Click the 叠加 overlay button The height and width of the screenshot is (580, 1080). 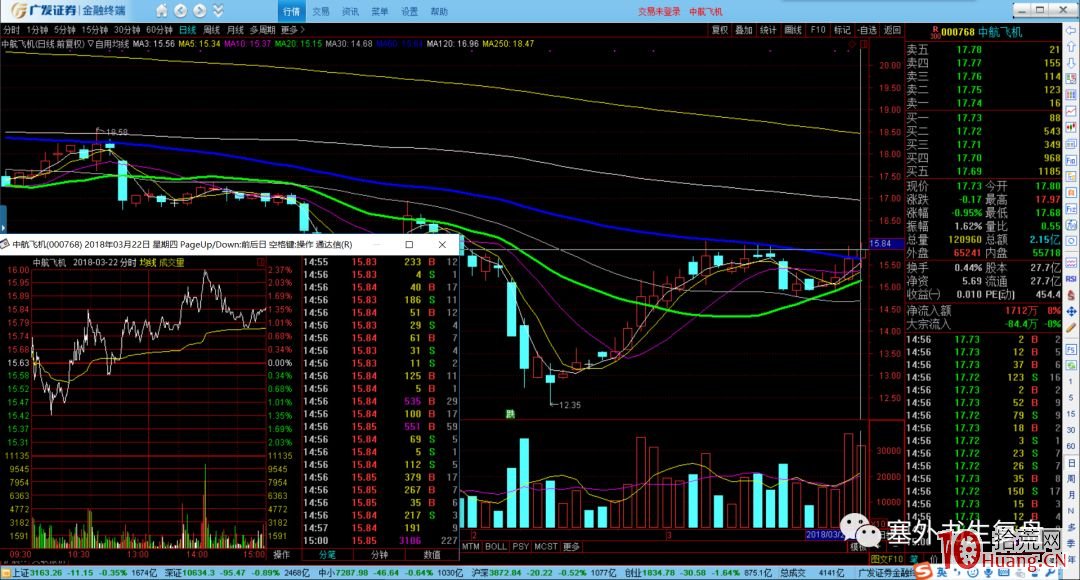(x=744, y=30)
